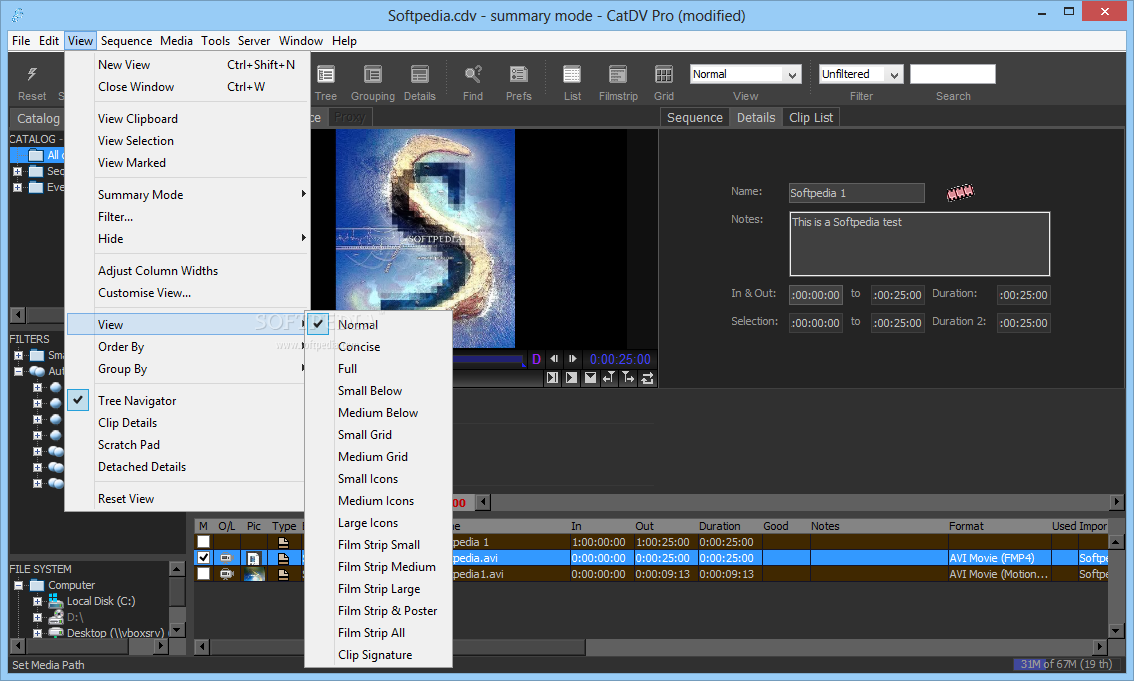Screen dimensions: 1134x681
Task: Play the clip in the preview player
Action: point(571,377)
